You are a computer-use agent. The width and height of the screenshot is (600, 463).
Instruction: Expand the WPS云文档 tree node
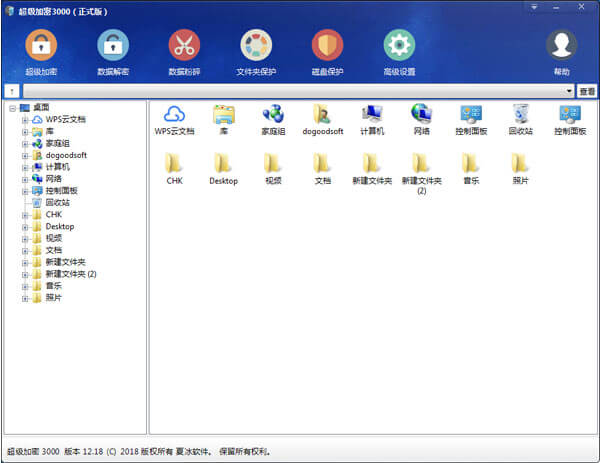[25, 120]
